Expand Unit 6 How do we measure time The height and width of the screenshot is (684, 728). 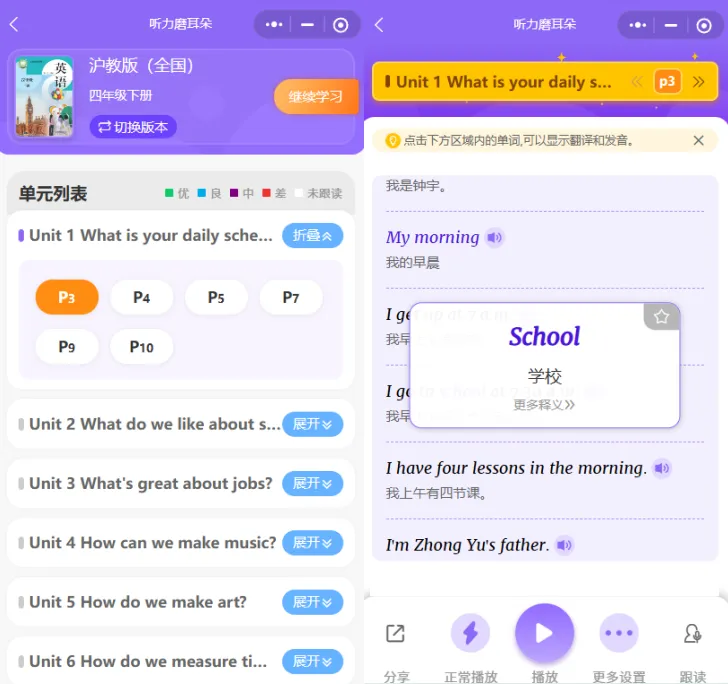click(312, 661)
